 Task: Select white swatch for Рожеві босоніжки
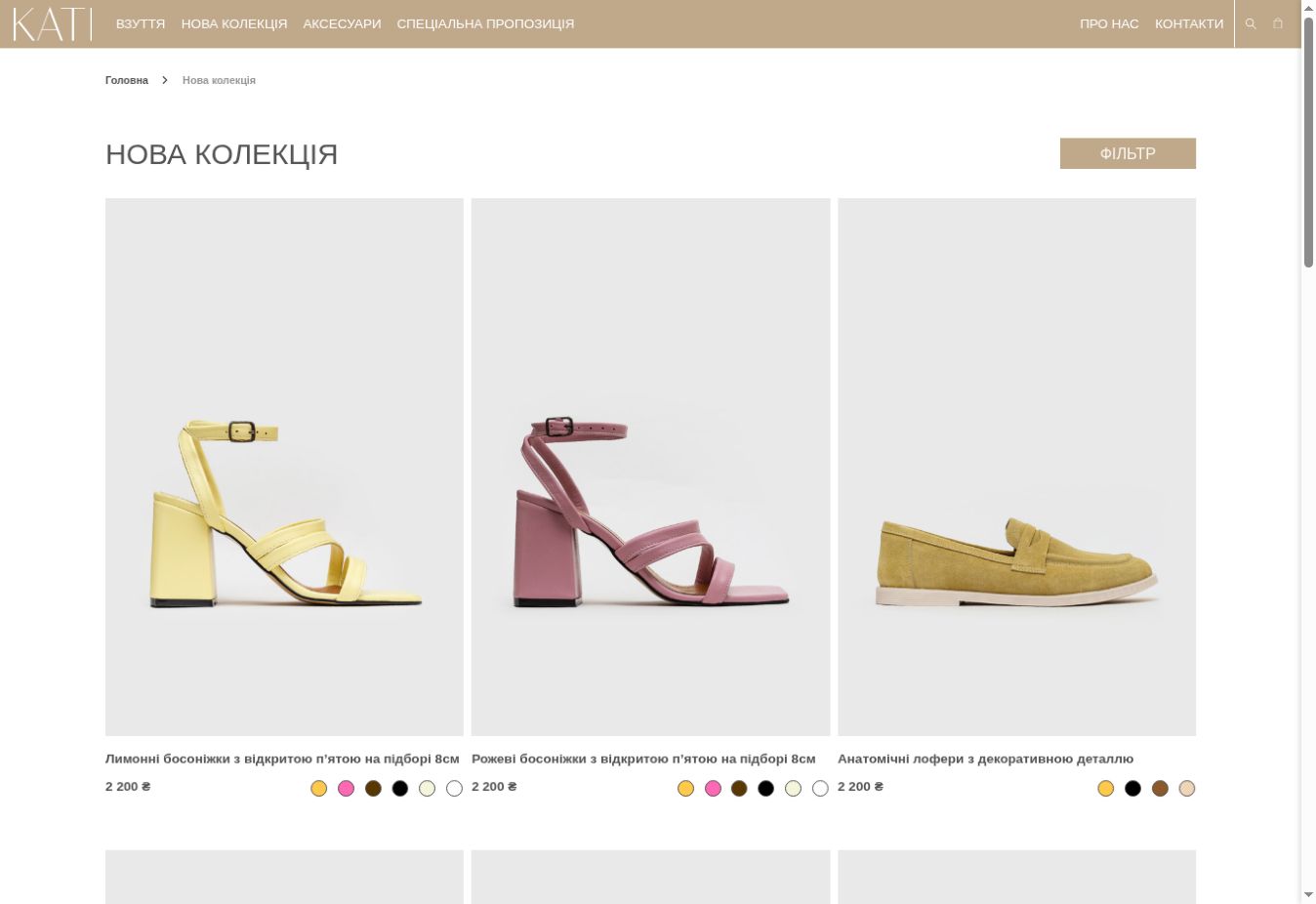[x=820, y=789]
